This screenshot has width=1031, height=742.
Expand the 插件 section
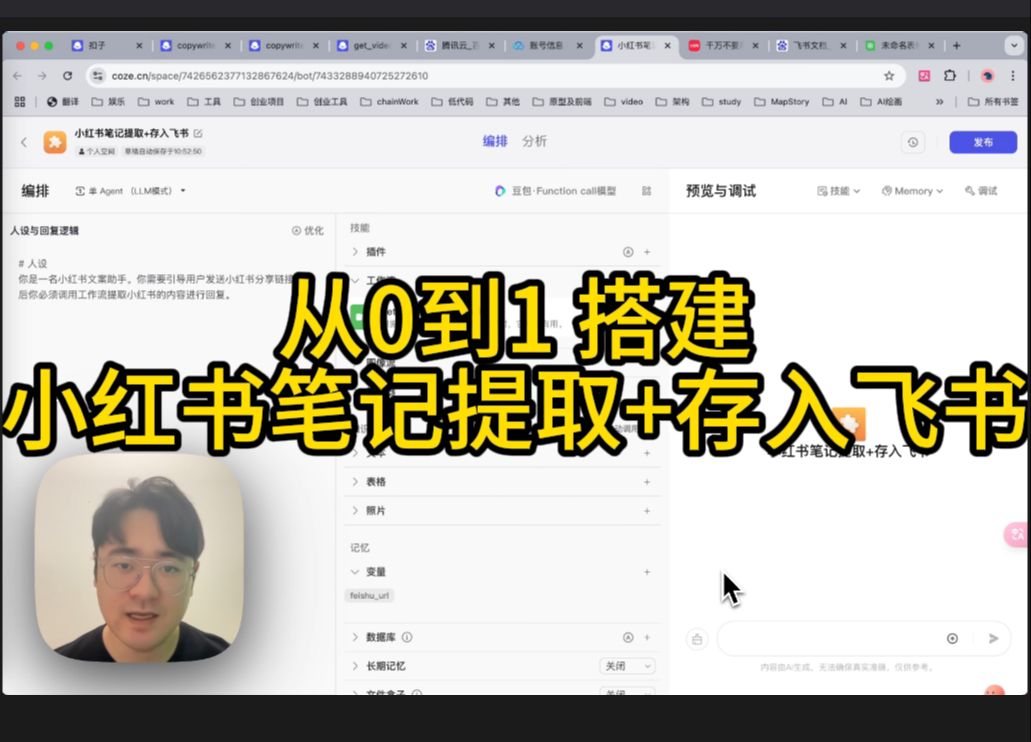coord(355,252)
